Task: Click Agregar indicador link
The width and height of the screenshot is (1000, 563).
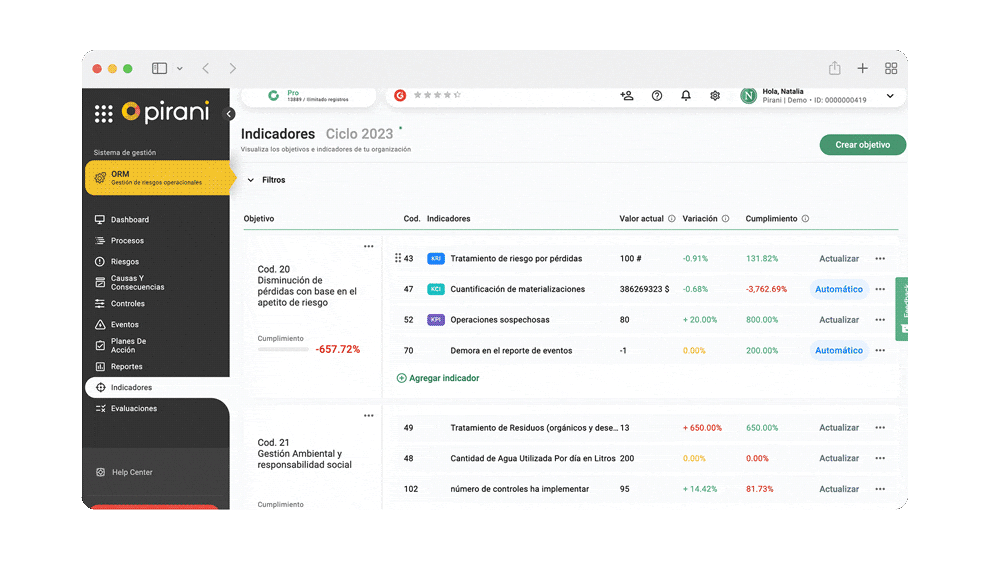Action: [x=438, y=379]
